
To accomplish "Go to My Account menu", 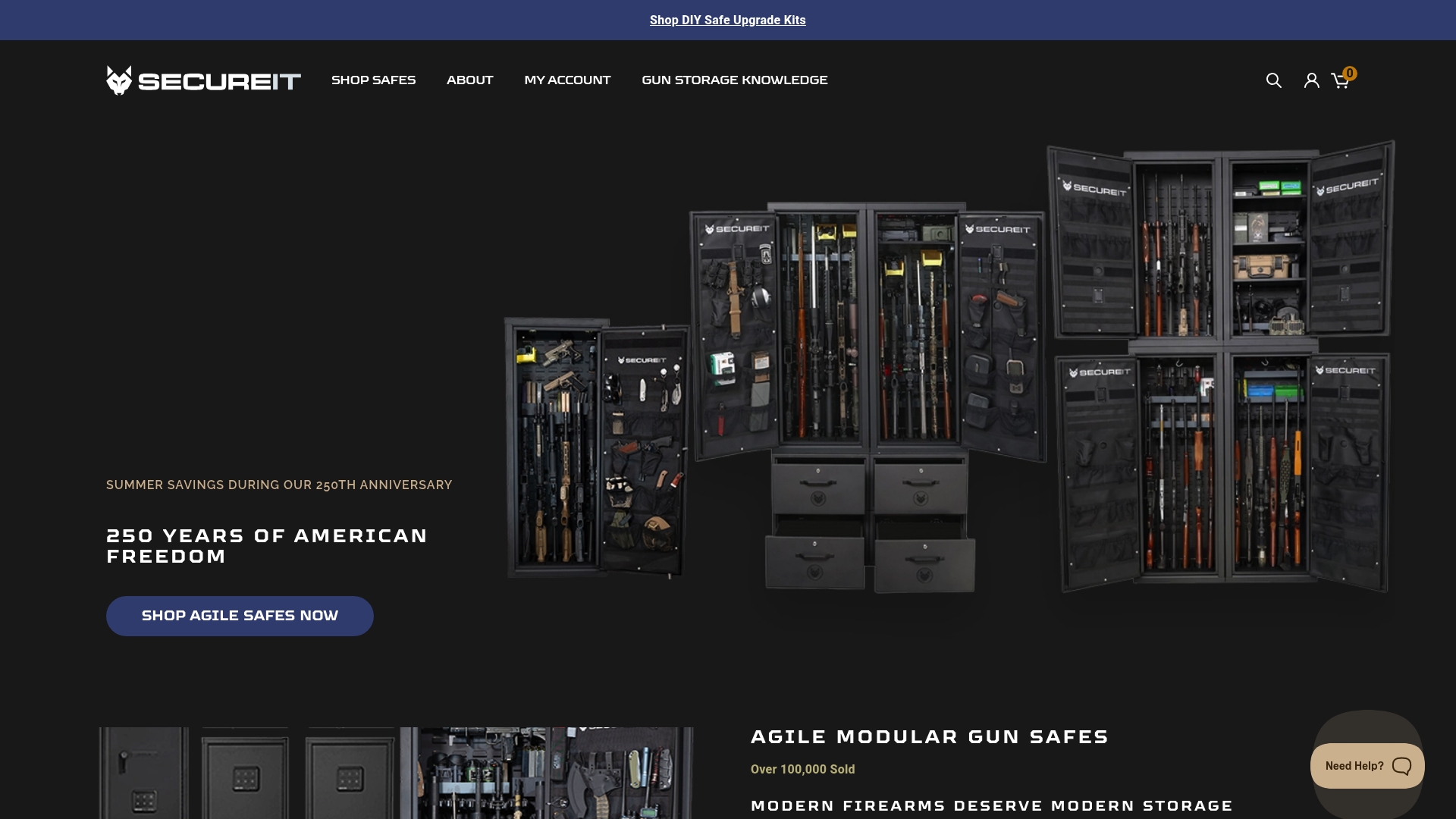I will click(567, 80).
